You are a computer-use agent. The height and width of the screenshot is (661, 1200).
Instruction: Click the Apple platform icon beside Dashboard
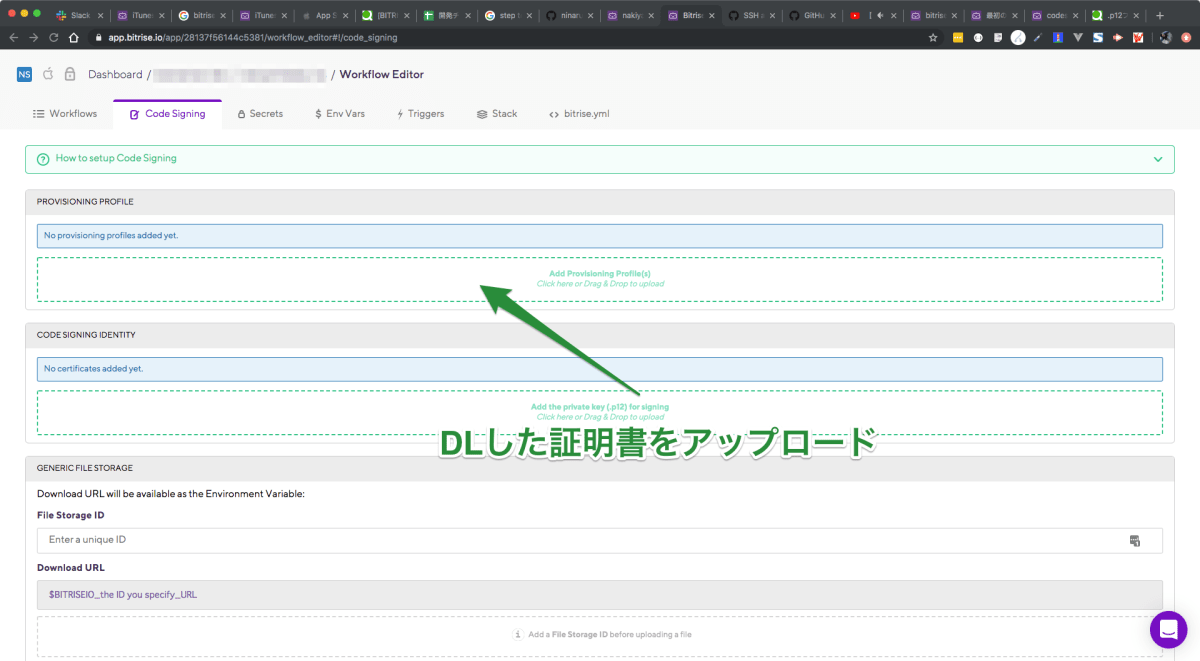(47, 74)
